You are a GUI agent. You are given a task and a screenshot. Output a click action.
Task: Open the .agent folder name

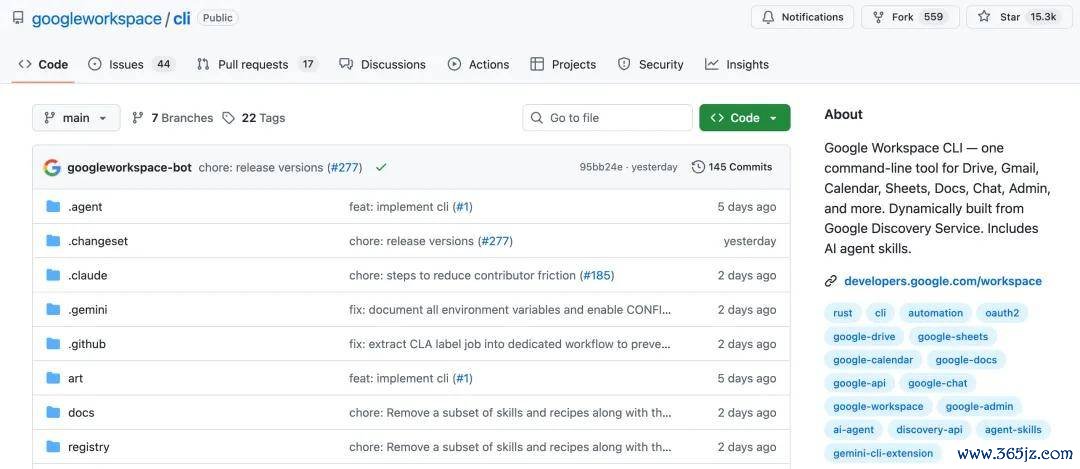pyautogui.click(x=85, y=207)
